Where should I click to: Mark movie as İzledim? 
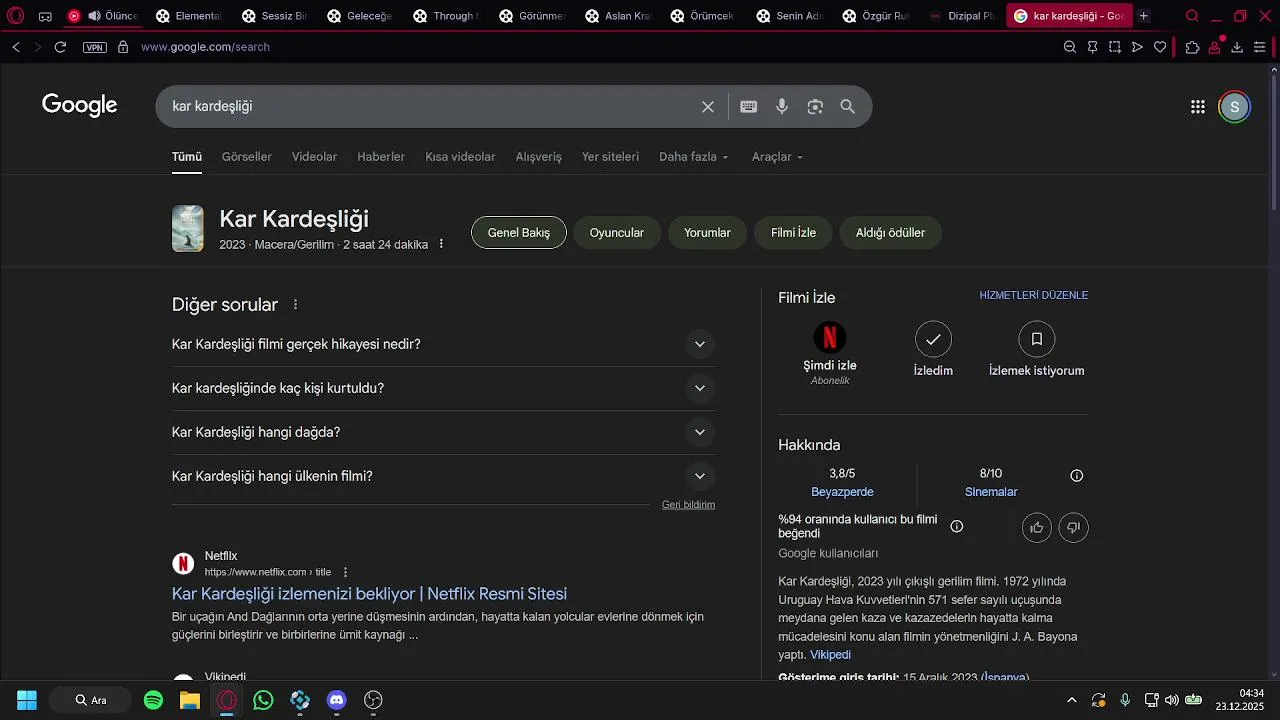point(933,339)
